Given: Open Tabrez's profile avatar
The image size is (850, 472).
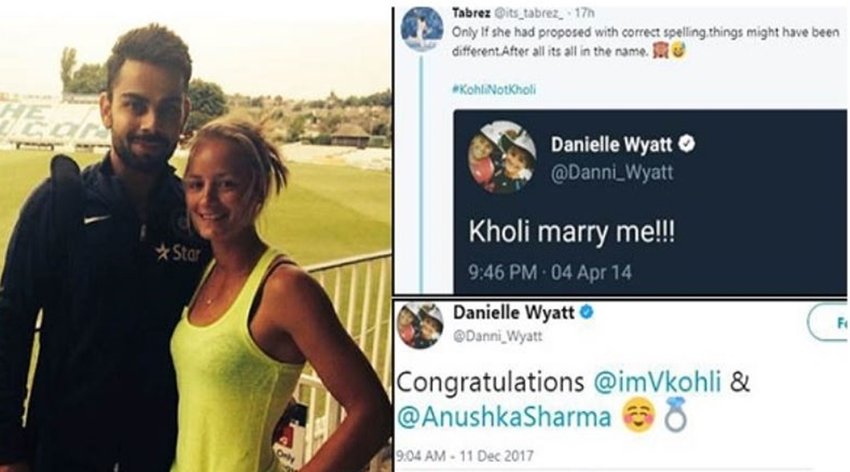Looking at the screenshot, I should coord(422,29).
